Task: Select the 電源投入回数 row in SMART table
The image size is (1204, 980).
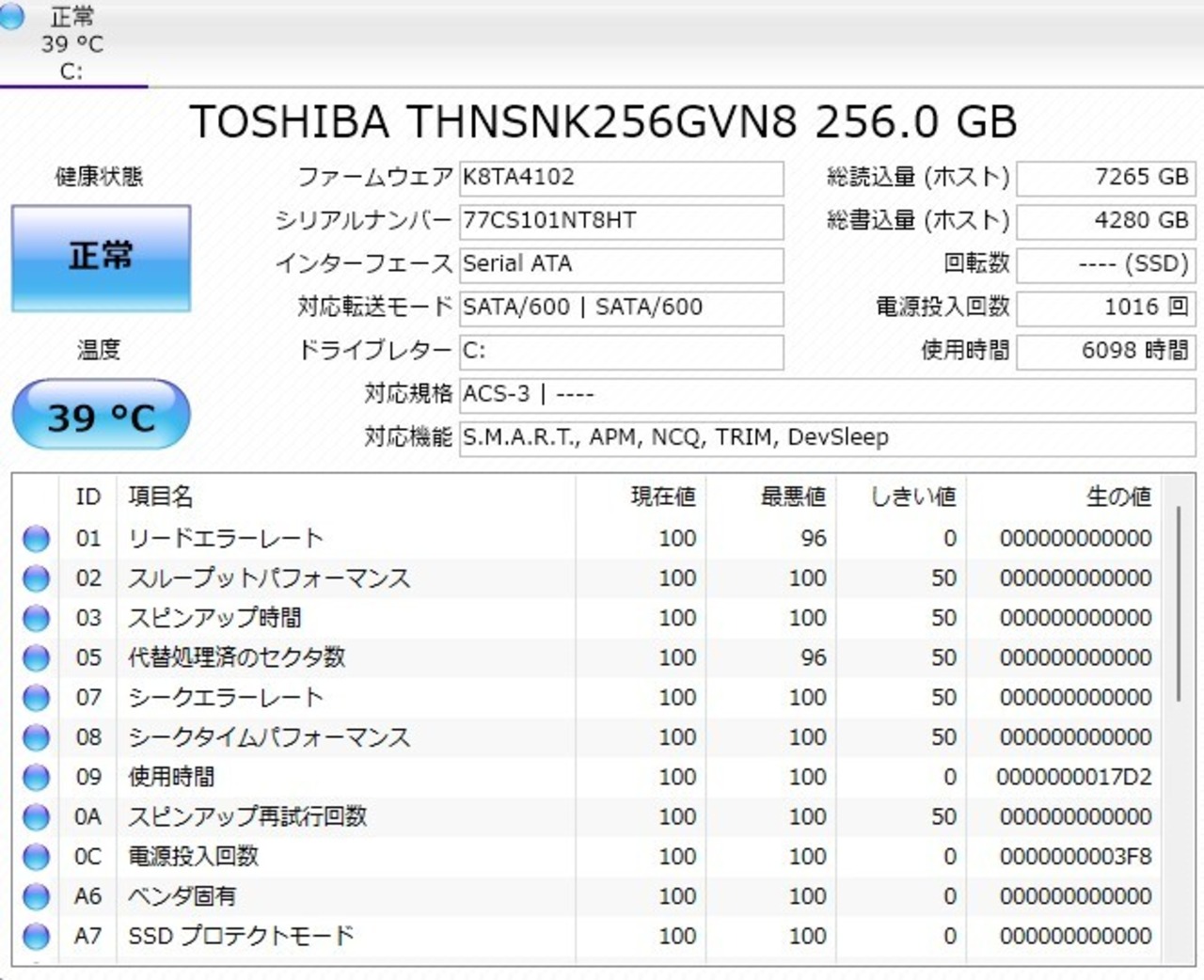Action: (589, 857)
